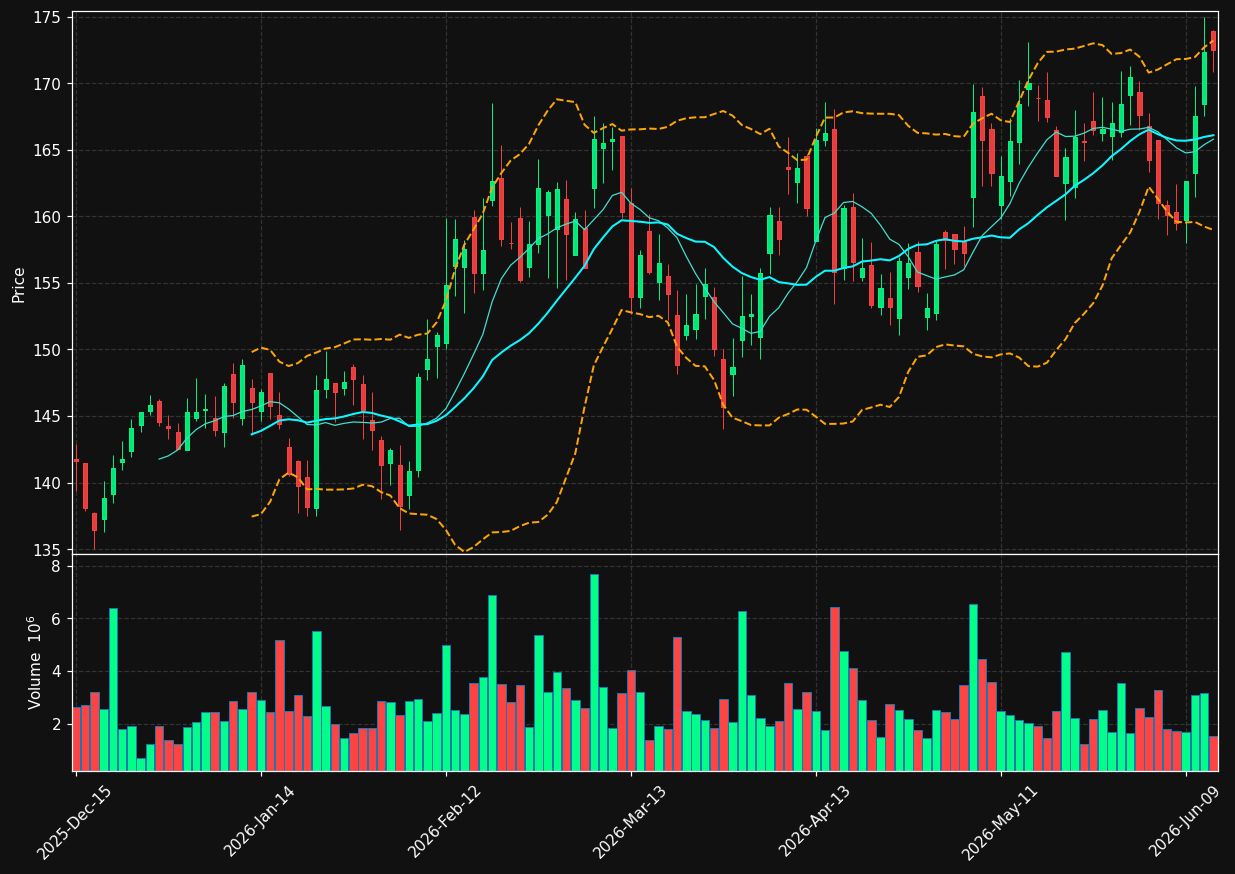The image size is (1235, 874).
Task: Click the volume axis tick label 2
Action: pos(56,725)
